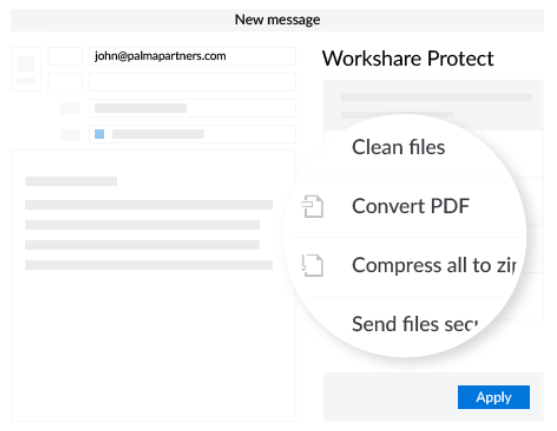Click the subject line input field
The width and height of the screenshot is (557, 431).
point(192,108)
